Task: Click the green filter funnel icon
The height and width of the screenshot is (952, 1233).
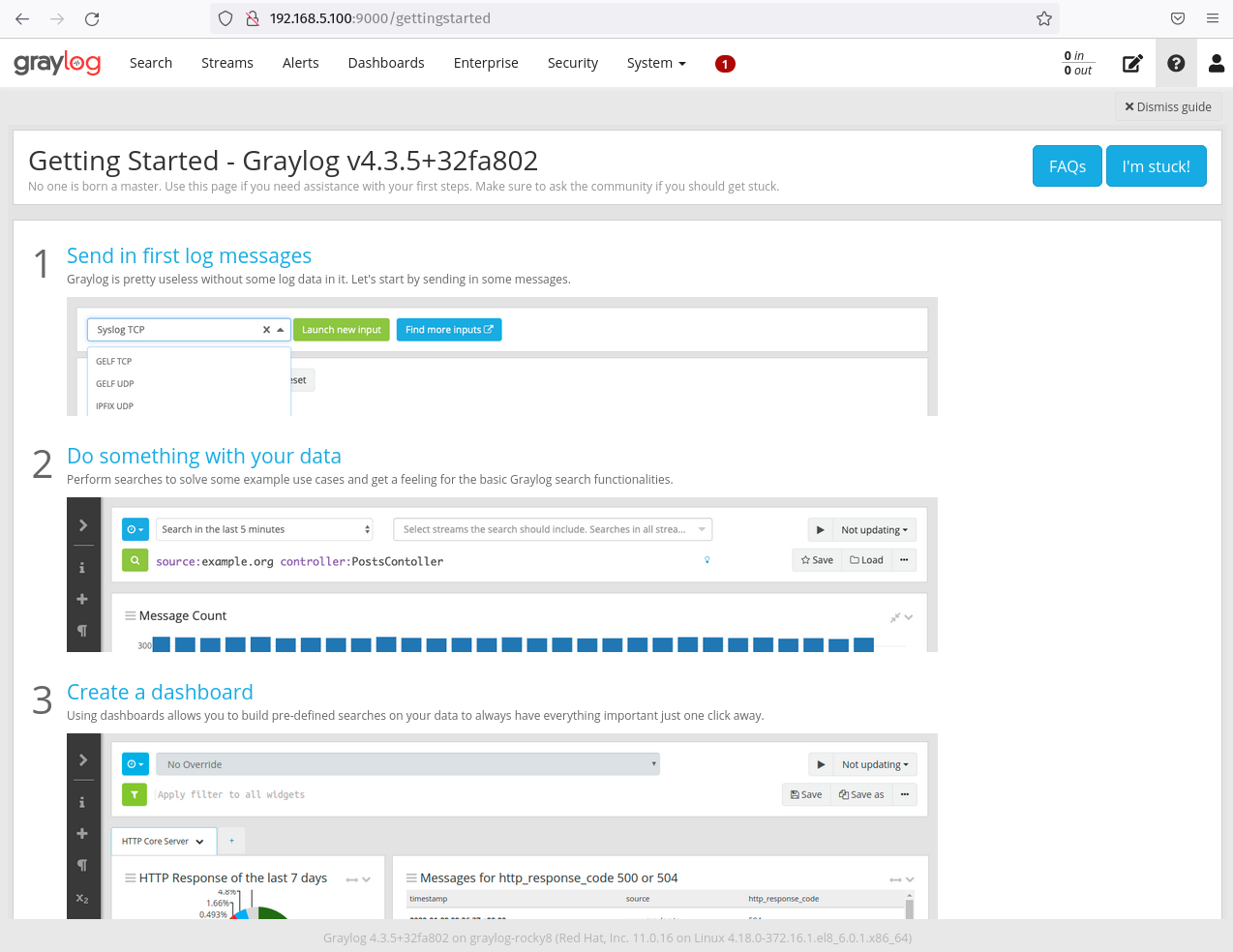Action: (x=135, y=794)
